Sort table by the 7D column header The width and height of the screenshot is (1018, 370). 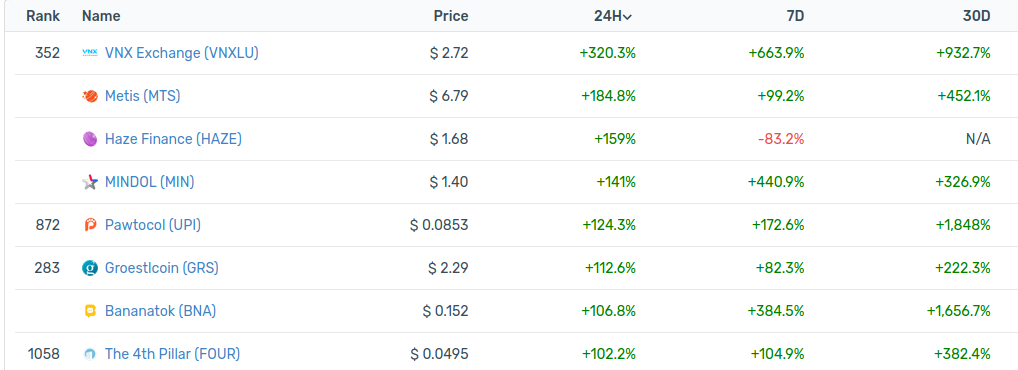point(795,16)
